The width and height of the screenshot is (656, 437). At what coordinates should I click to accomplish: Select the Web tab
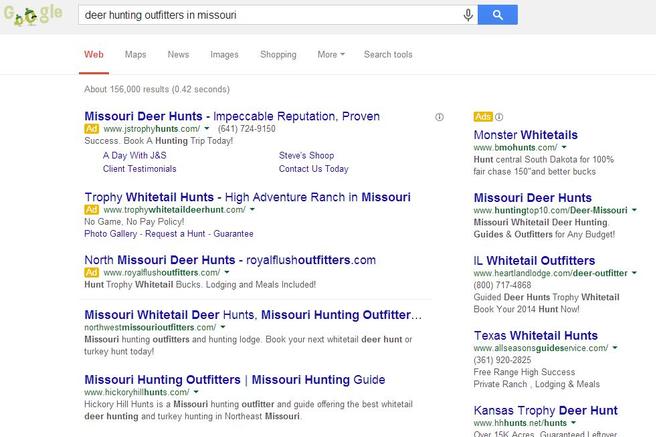94,55
